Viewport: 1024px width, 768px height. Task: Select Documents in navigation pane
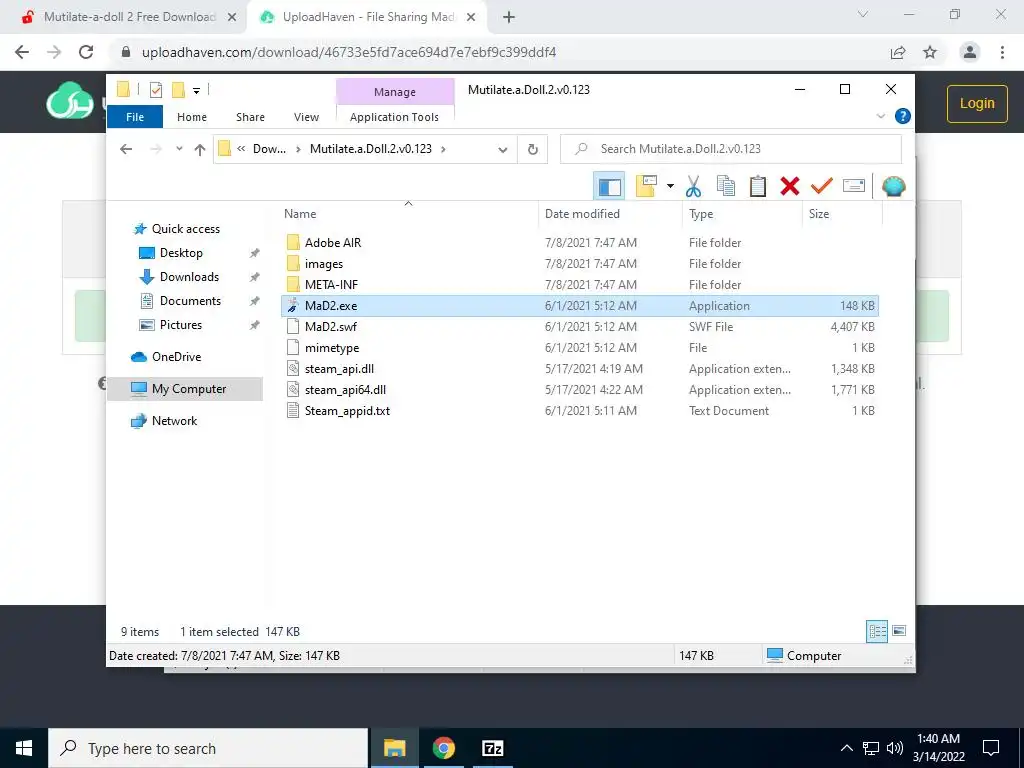[190, 301]
